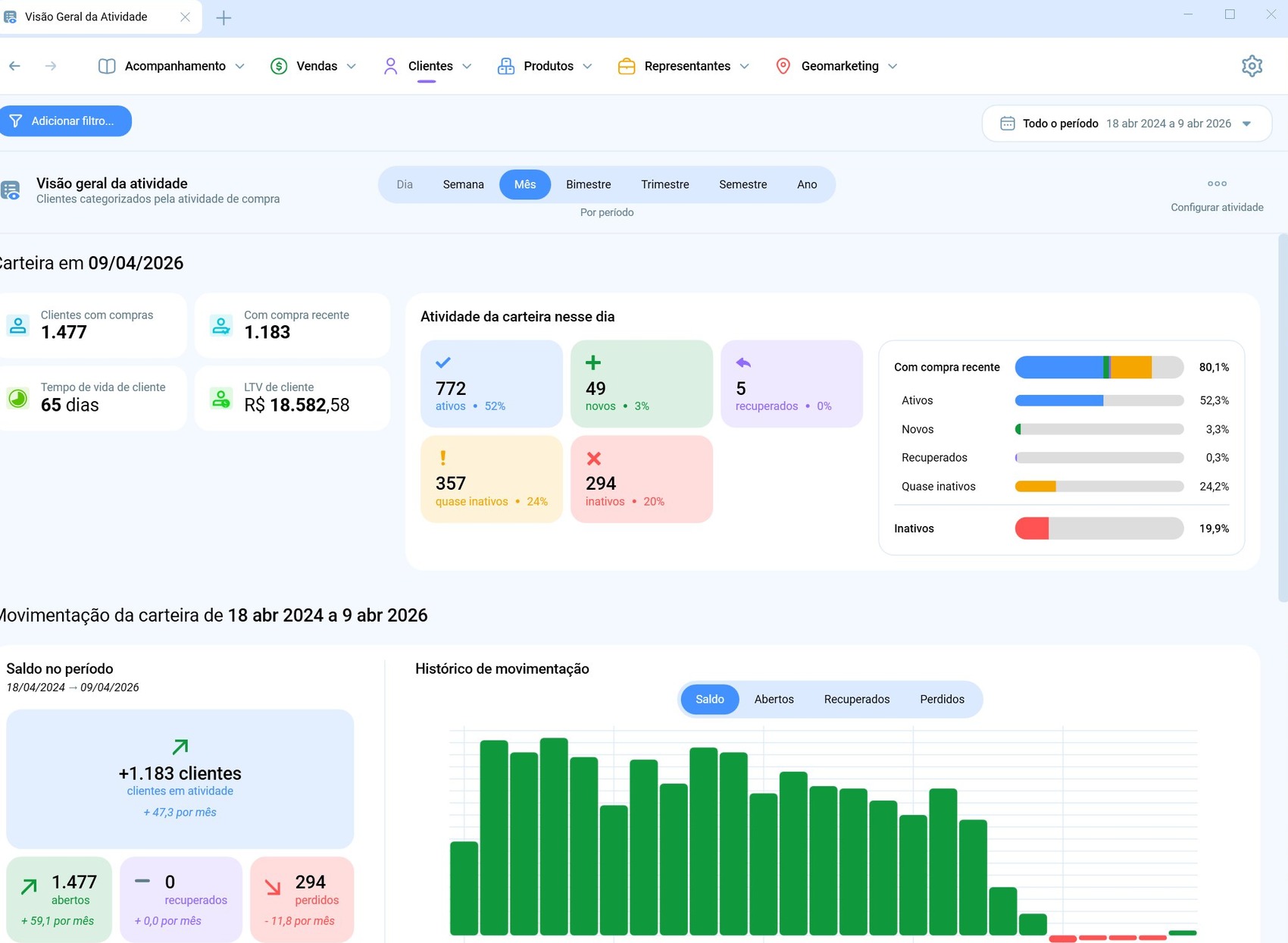The height and width of the screenshot is (943, 1288).
Task: Select the Ano period option
Action: pyautogui.click(x=807, y=184)
